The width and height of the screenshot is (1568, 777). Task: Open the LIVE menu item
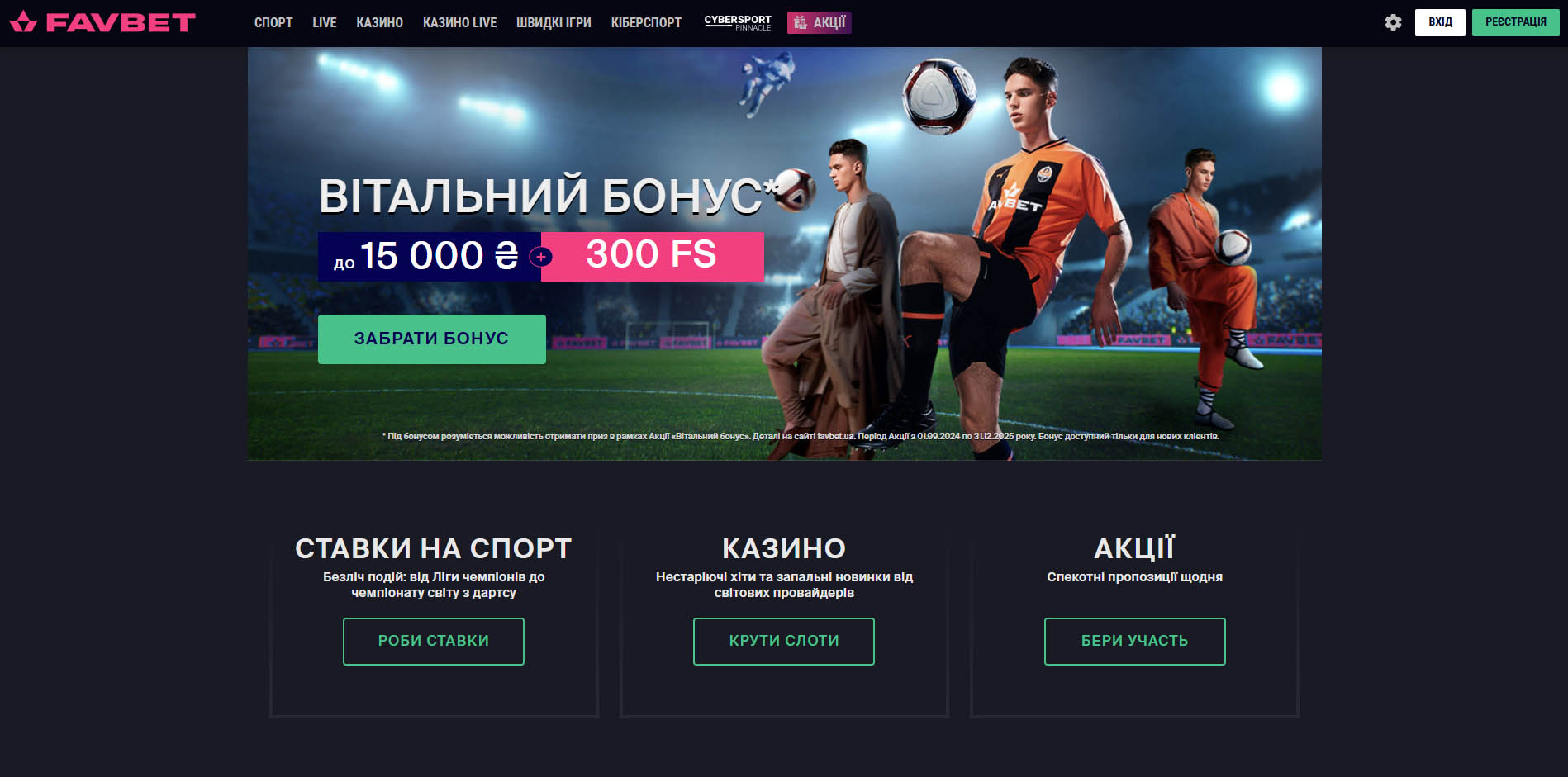pos(325,22)
